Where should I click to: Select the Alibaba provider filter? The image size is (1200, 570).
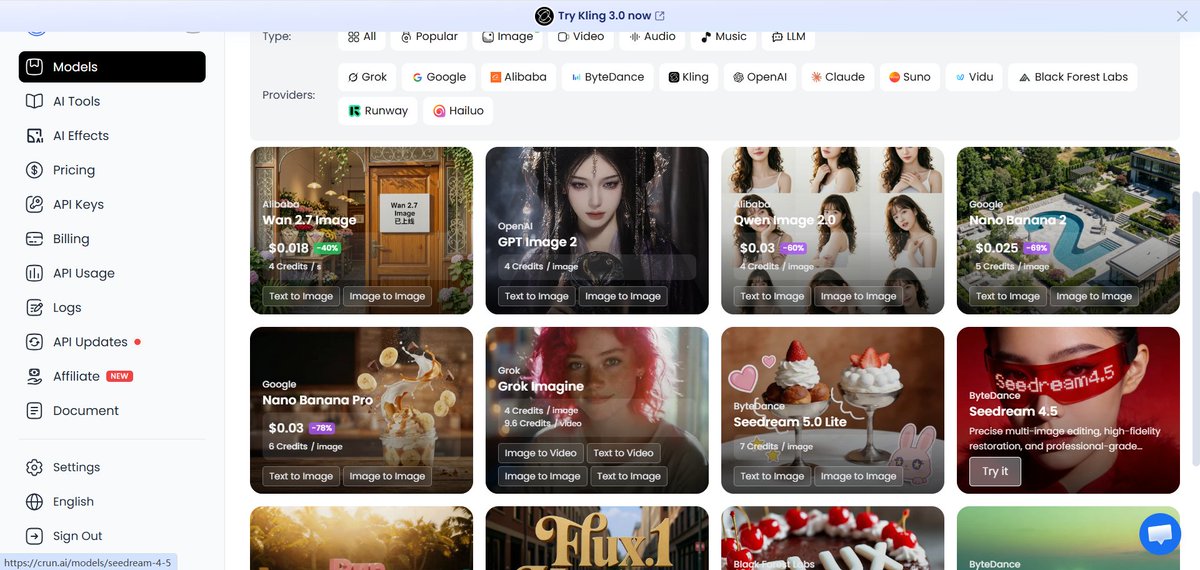pos(518,77)
